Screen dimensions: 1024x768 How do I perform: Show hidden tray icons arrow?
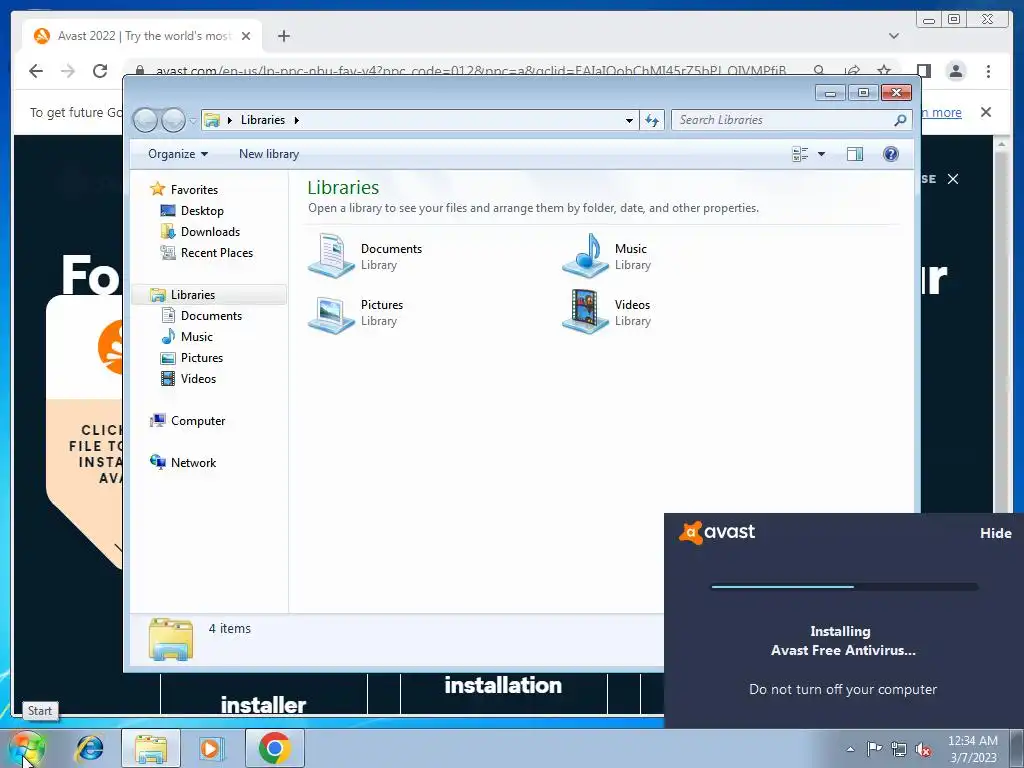point(850,749)
